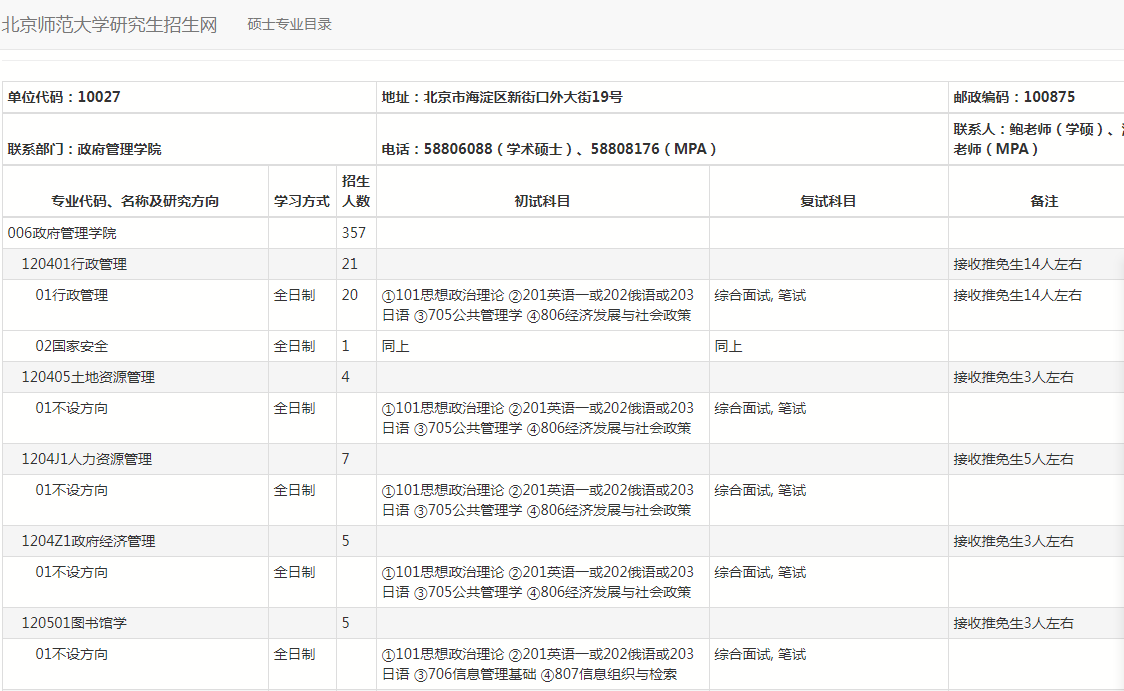
Task: Click the 1204Z1政府经济管理 major entry
Action: pos(89,541)
